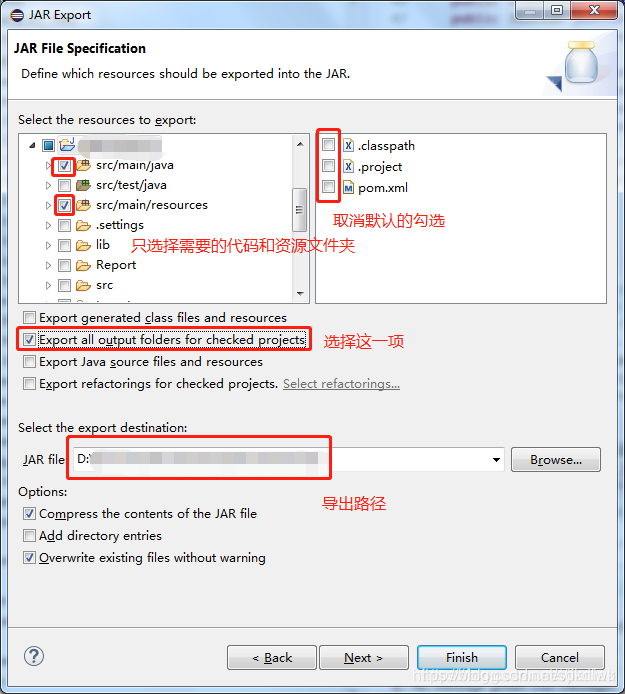Enable Export Java source files and resources
Image resolution: width=625 pixels, height=694 pixels.
pyautogui.click(x=29, y=362)
